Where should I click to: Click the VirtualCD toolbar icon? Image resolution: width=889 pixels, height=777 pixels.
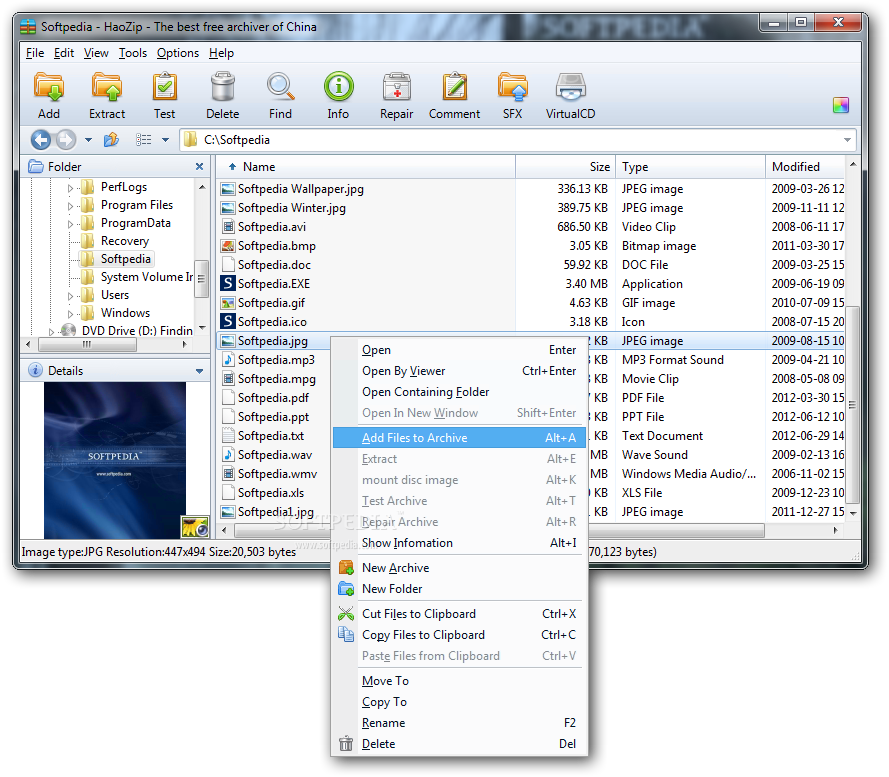(x=570, y=87)
